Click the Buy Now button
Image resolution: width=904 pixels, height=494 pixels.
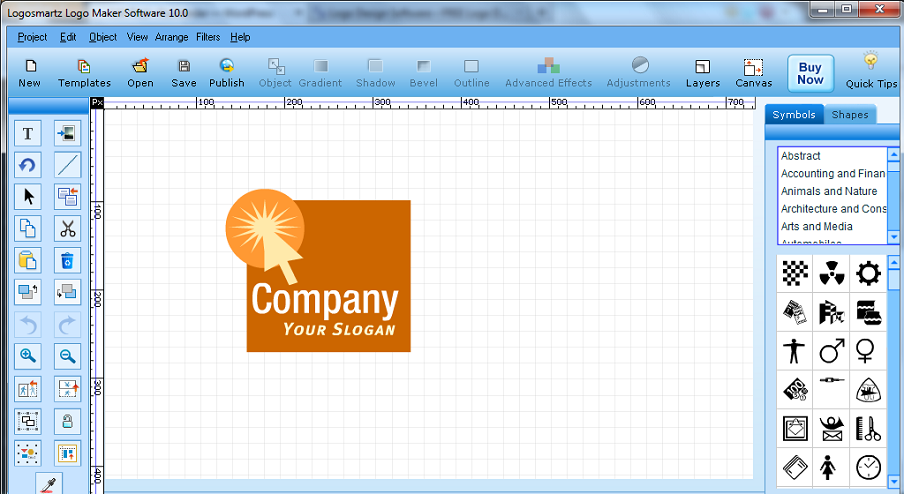811,73
